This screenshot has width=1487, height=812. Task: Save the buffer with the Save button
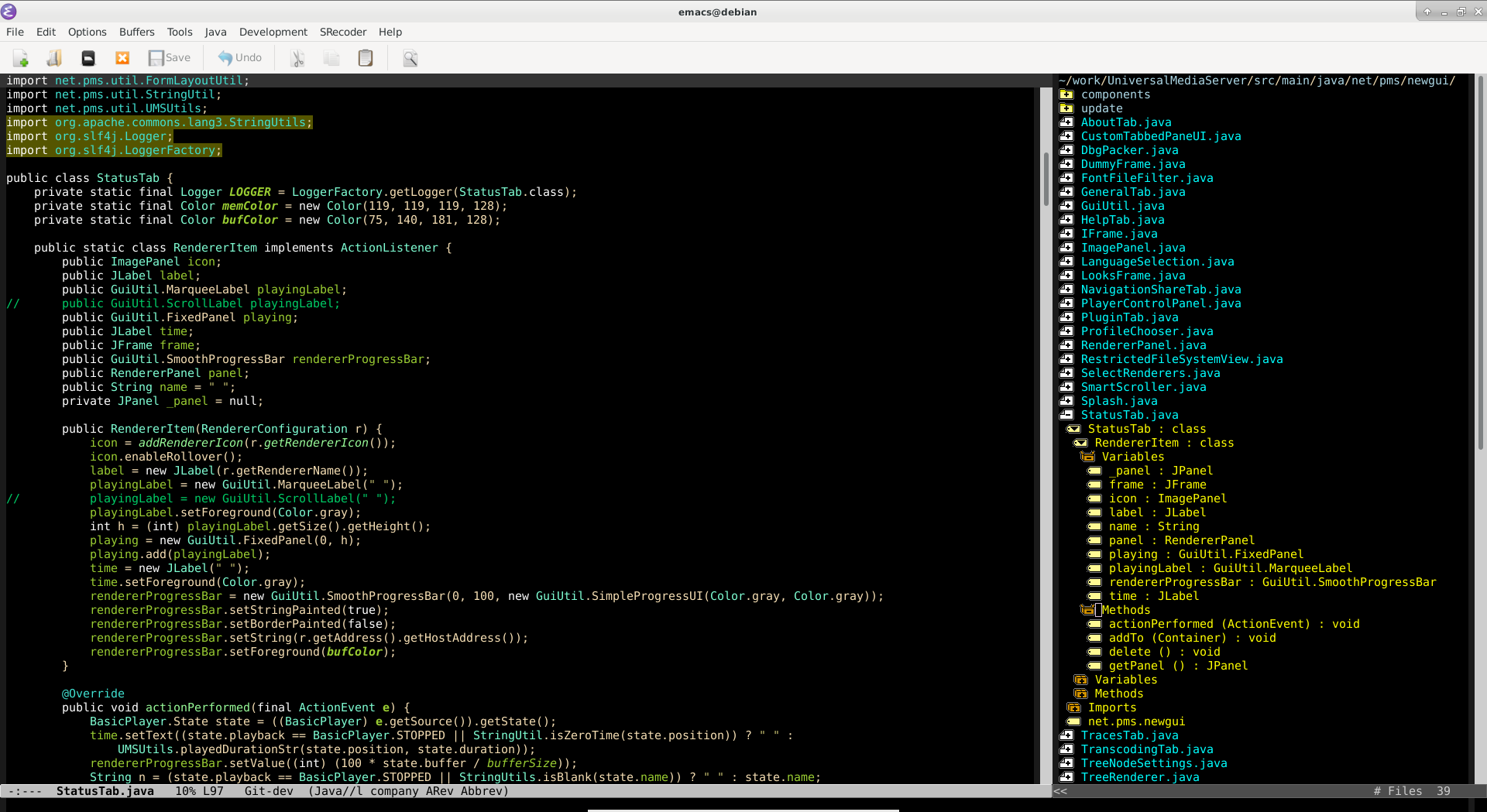coord(169,57)
